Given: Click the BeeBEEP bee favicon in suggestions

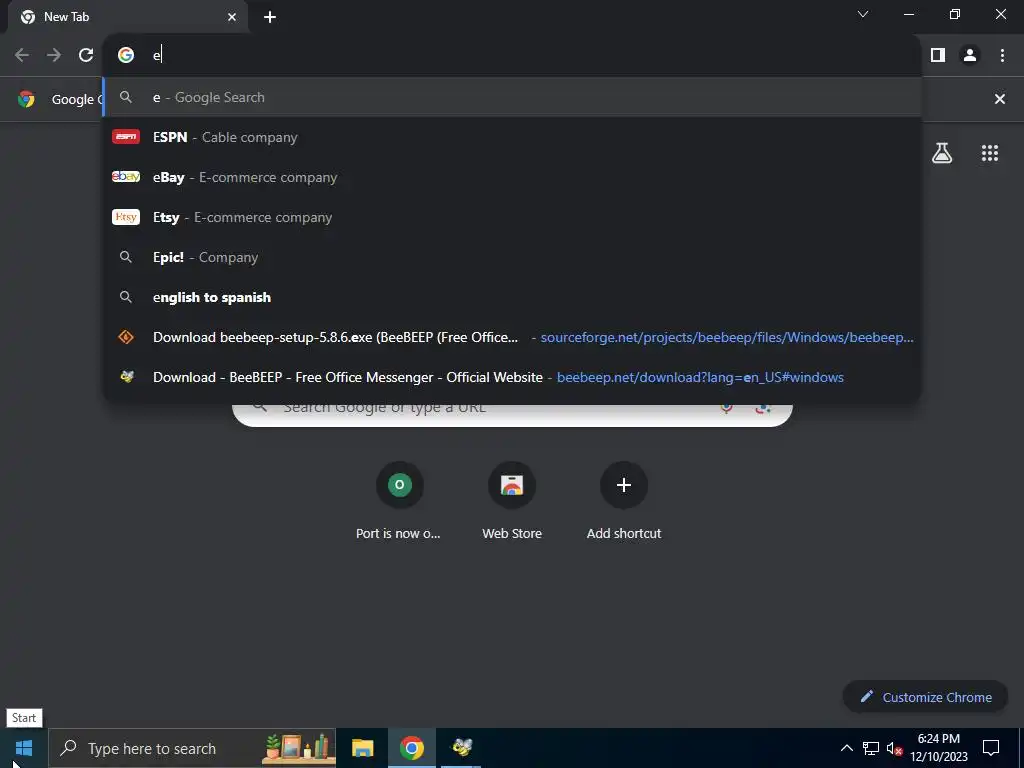Looking at the screenshot, I should 127,377.
